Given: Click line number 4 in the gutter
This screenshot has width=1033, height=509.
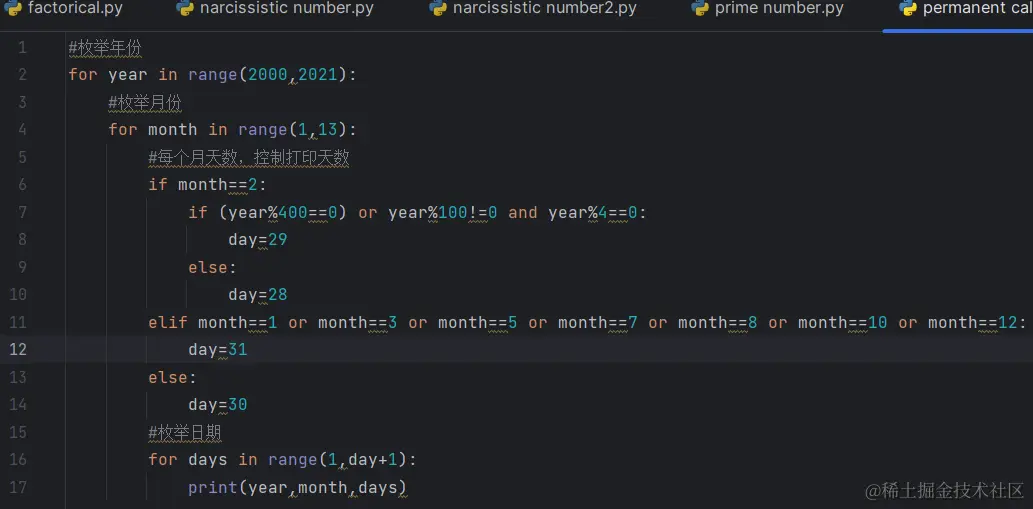Looking at the screenshot, I should (23, 130).
